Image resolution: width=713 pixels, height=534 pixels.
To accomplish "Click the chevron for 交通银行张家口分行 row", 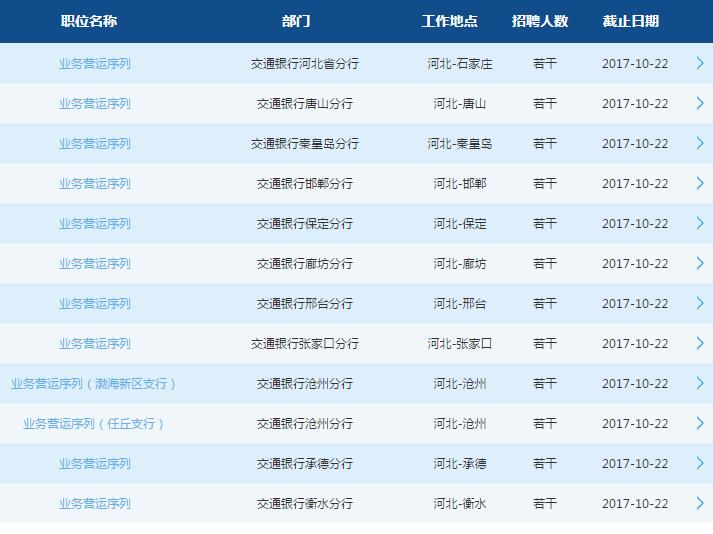I will click(700, 343).
